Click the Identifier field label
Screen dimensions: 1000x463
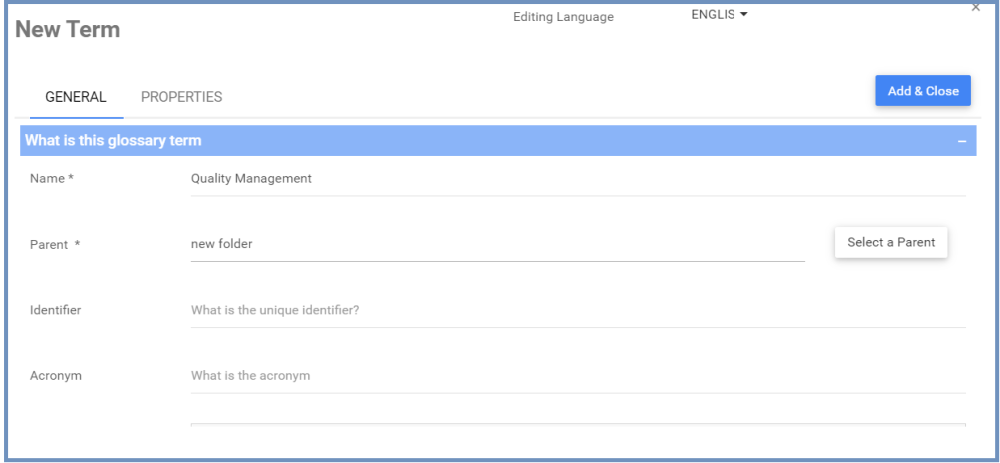click(x=56, y=310)
